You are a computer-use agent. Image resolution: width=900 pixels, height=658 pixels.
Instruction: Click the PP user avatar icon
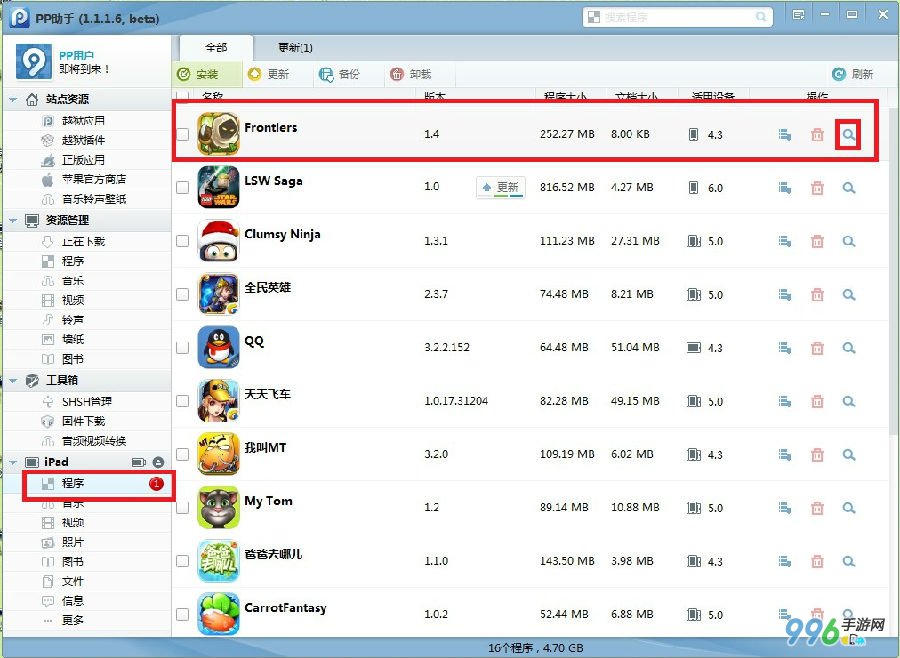33,61
